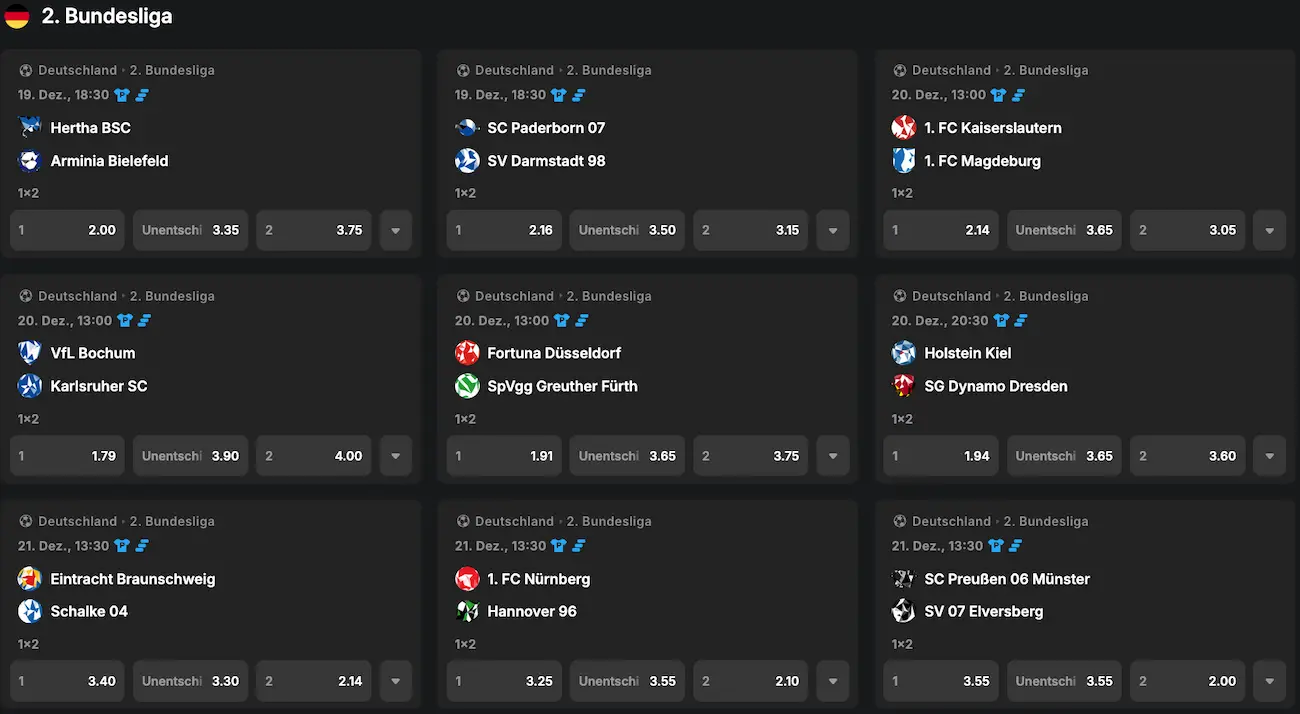Click the German flag beside 2. Bundesliga title
Viewport: 1300px width, 714px height.
(16, 16)
